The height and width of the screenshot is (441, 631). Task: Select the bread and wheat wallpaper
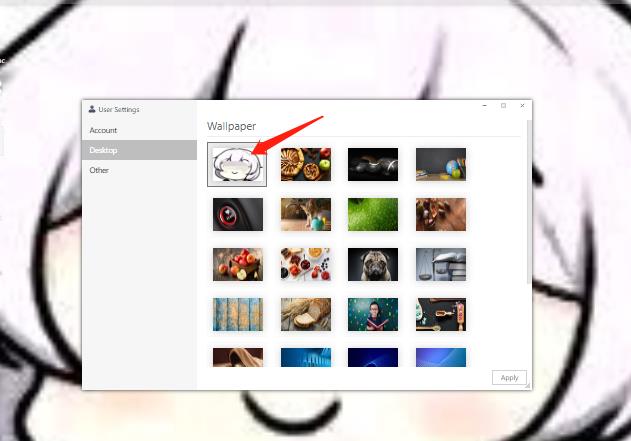pyautogui.click(x=306, y=314)
